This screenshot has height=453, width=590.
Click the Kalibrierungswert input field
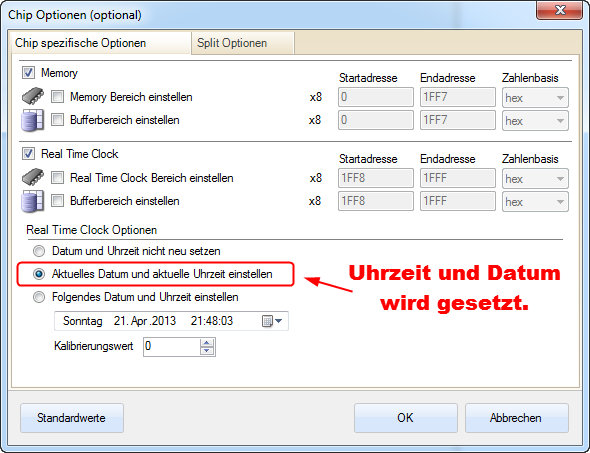click(x=172, y=347)
